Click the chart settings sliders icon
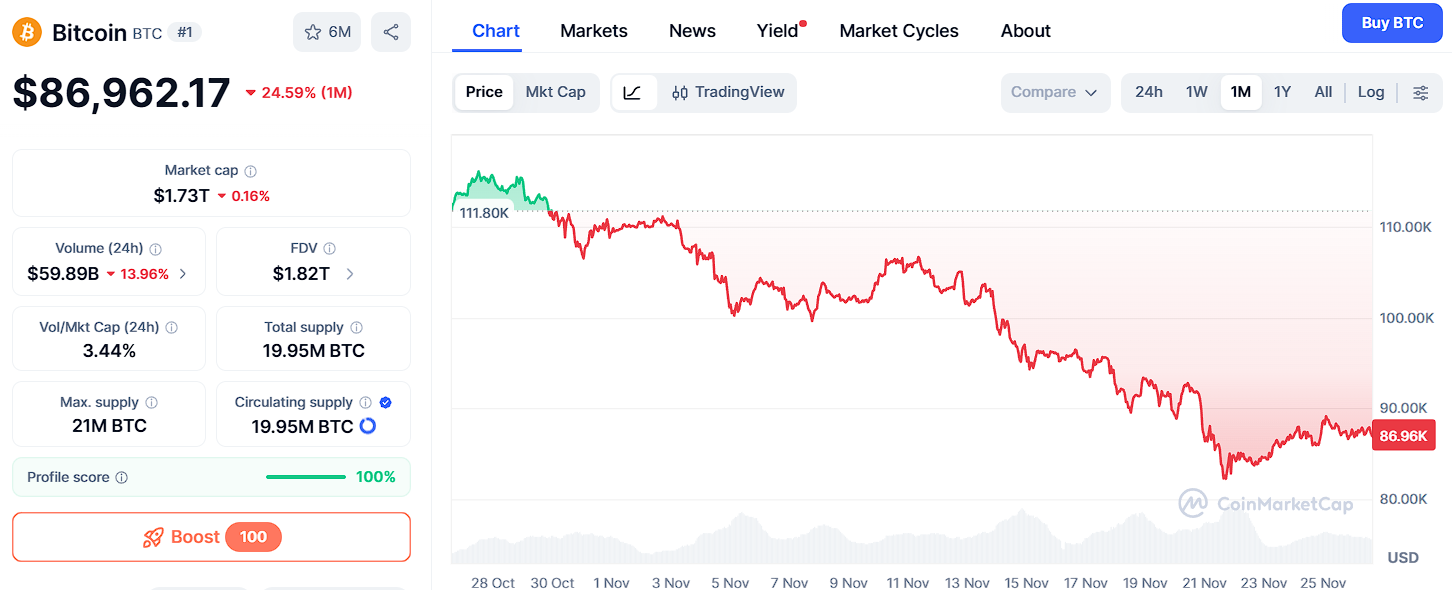1452x590 pixels. (1421, 92)
